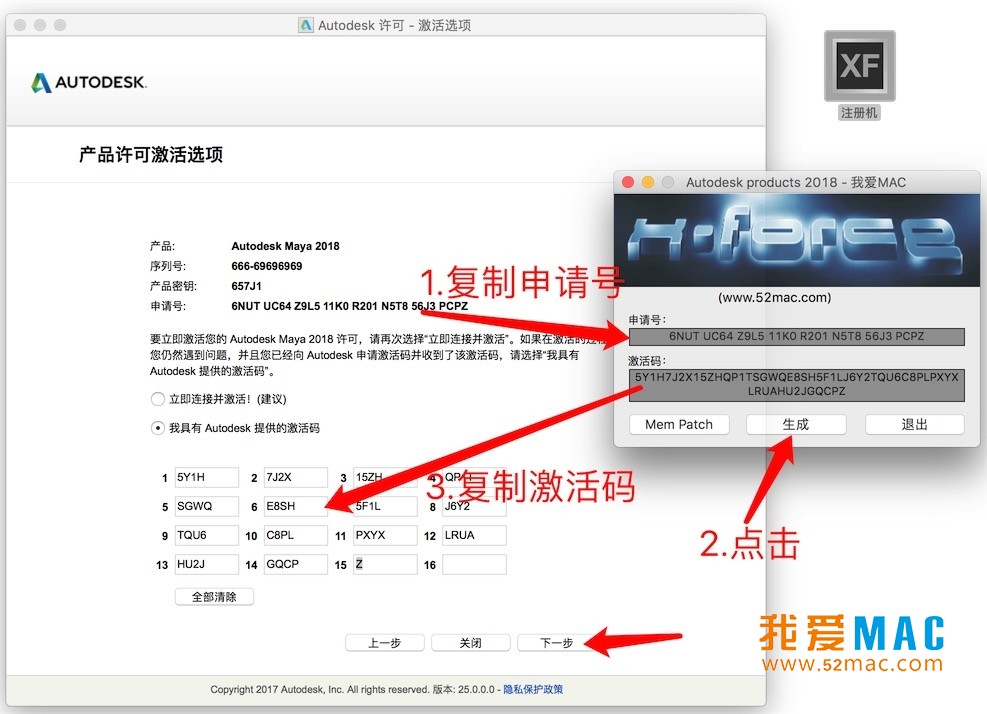Go back with the 上一步 button
The height and width of the screenshot is (714, 987).
(385, 643)
